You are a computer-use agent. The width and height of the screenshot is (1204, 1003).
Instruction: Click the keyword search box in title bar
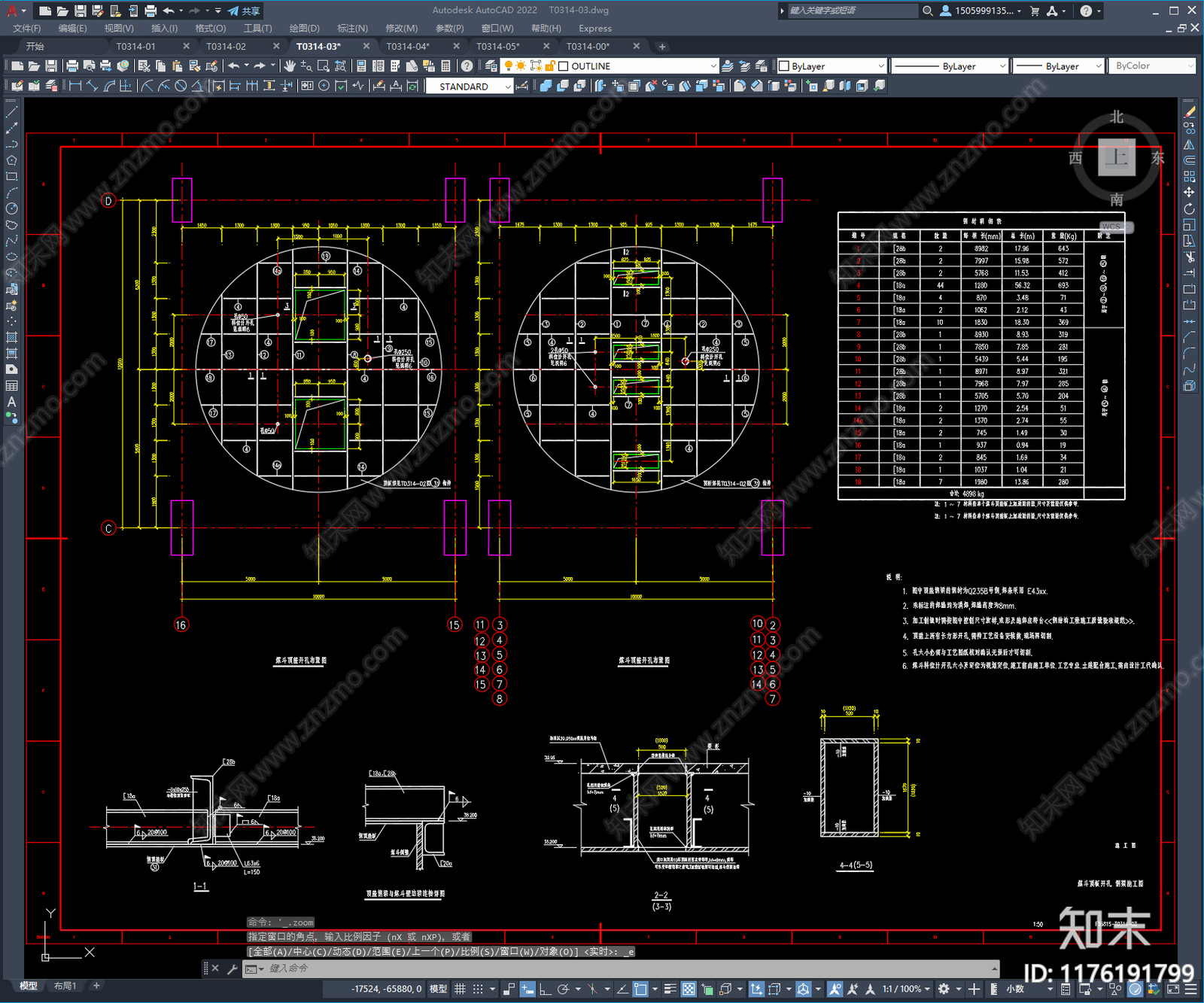click(x=853, y=11)
